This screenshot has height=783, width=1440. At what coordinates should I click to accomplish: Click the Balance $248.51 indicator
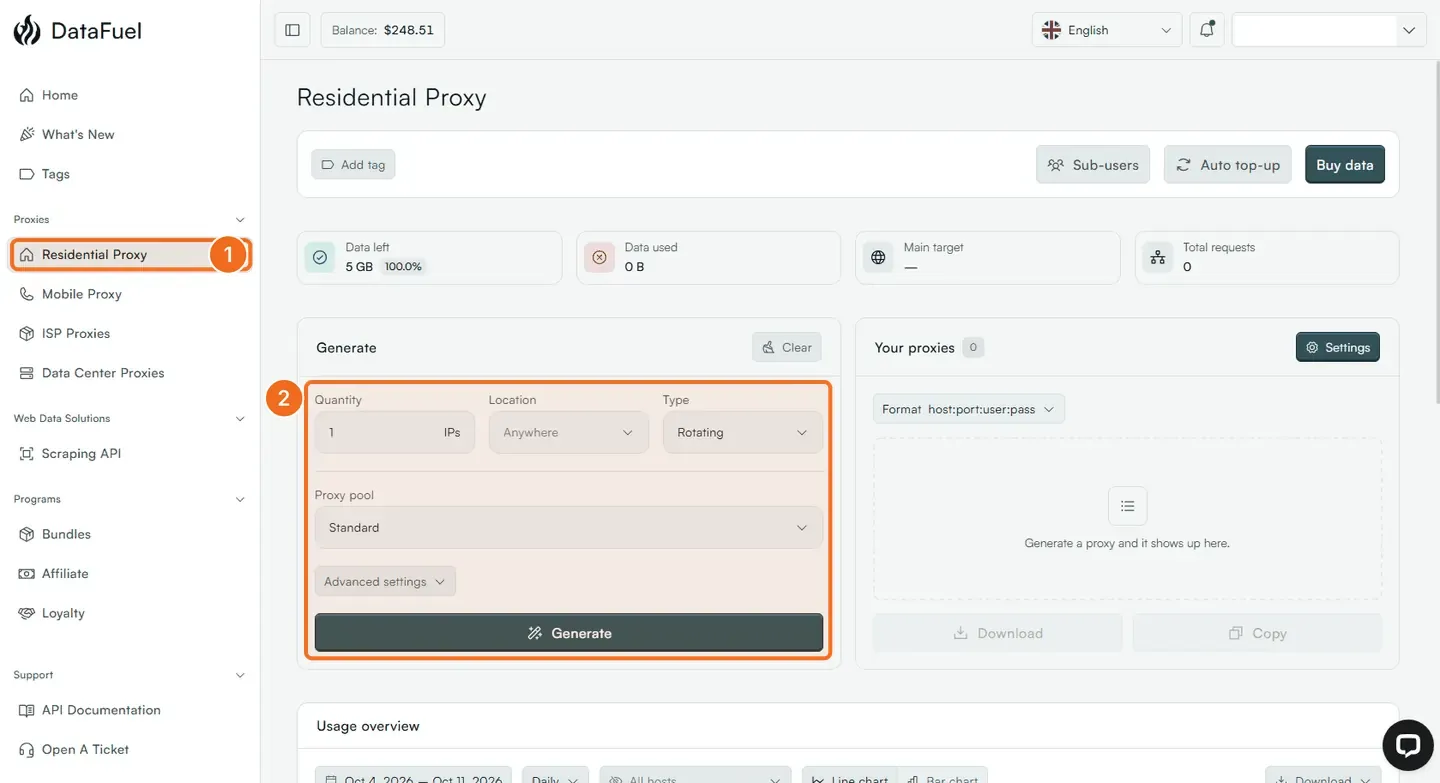coord(383,30)
